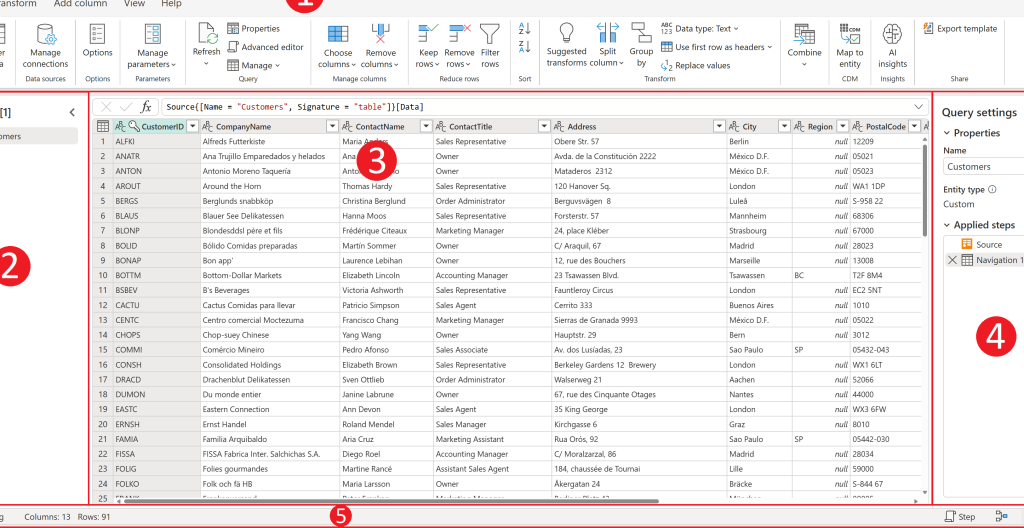Open ContactName column filter dropdown
The image size is (1024, 528).
[426, 127]
